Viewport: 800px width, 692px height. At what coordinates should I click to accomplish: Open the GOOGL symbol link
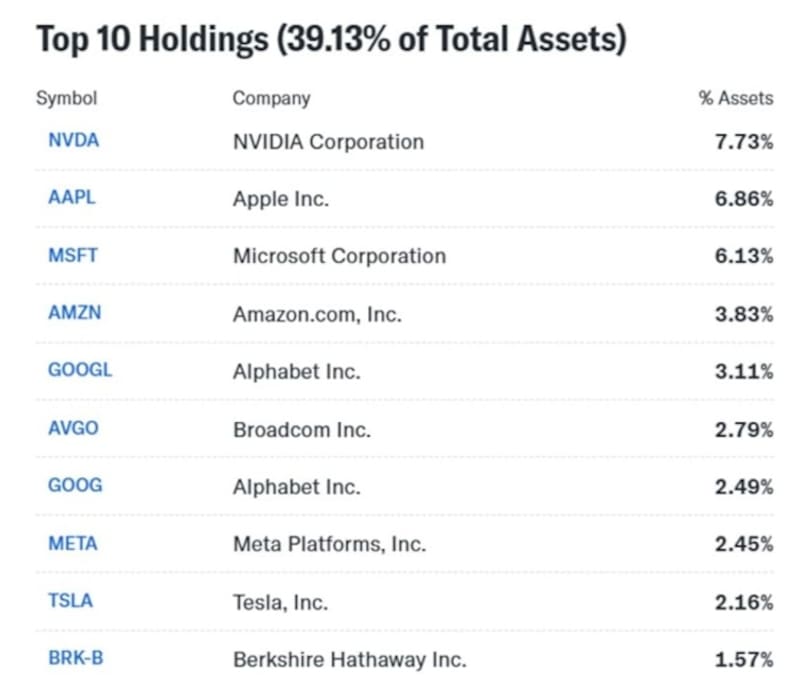(80, 370)
